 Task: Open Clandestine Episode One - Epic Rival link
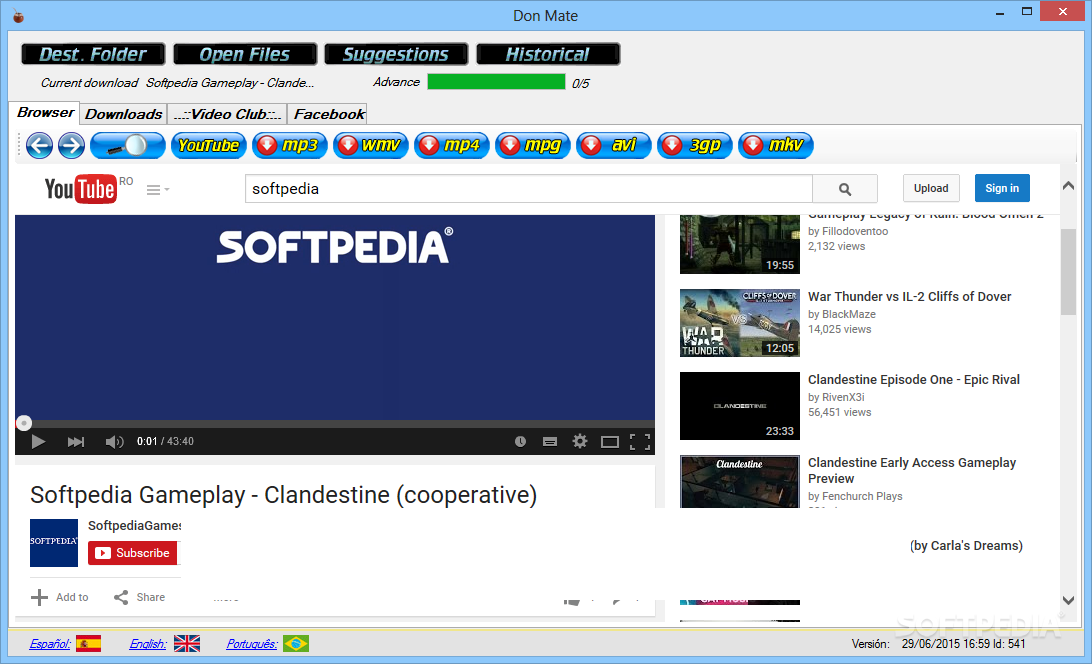[x=914, y=380]
